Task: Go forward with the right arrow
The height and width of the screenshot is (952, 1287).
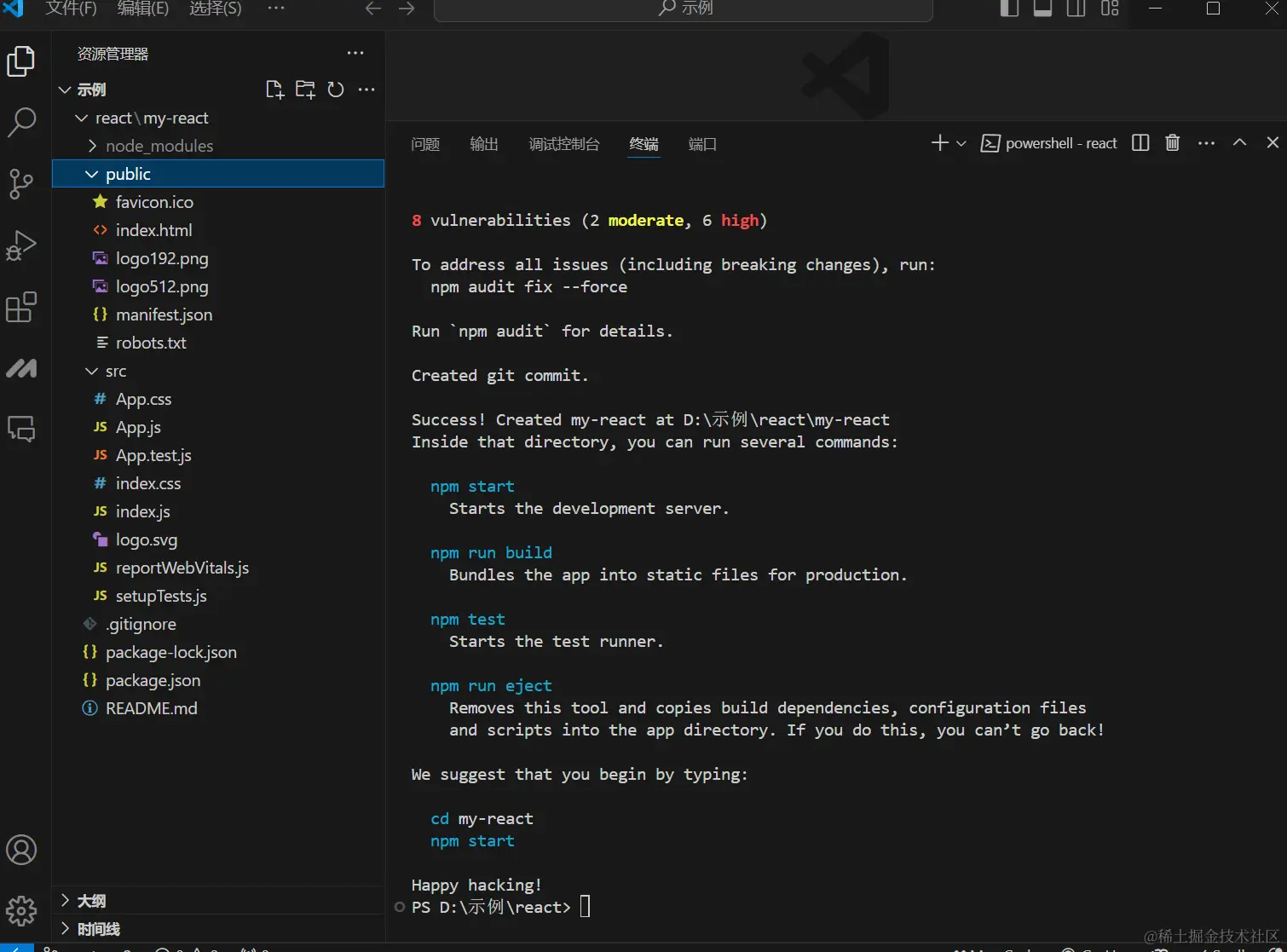Action: (407, 9)
